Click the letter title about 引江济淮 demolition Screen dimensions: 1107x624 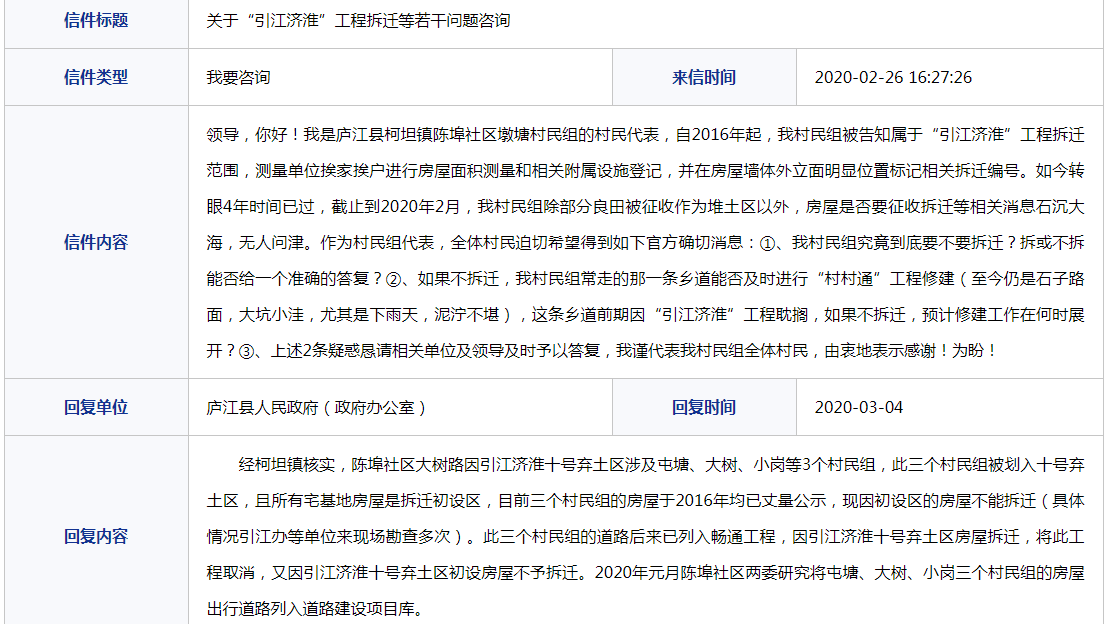358,20
